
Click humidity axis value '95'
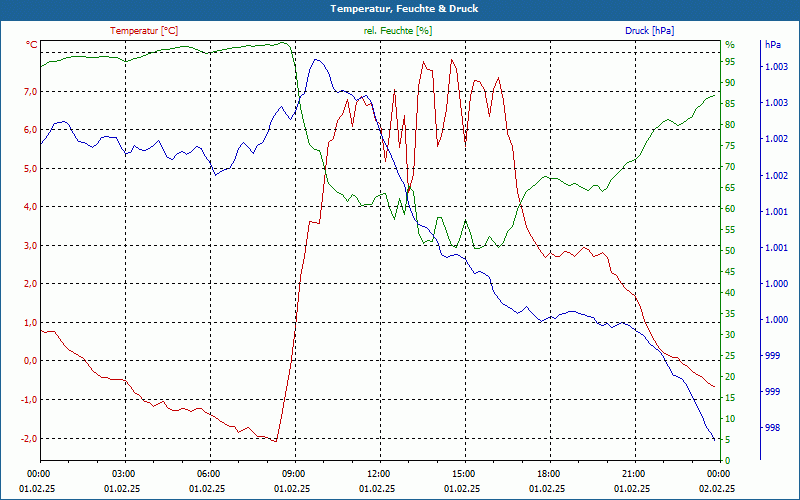[x=730, y=62]
